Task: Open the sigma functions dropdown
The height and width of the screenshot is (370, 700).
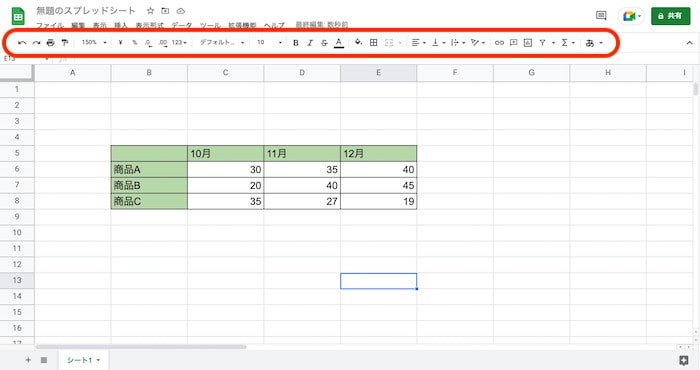Action: [x=568, y=43]
